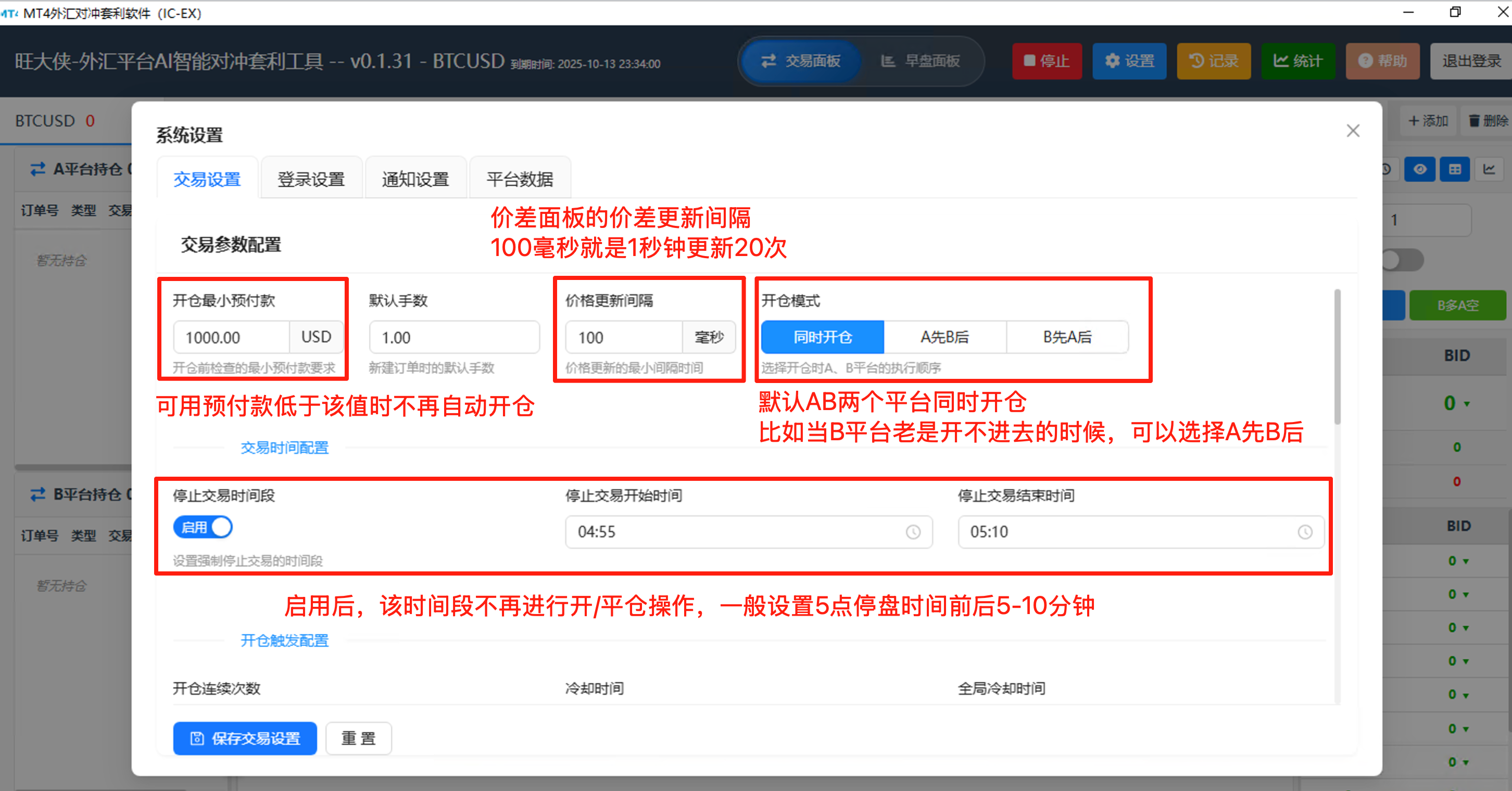Click the 重置 reset button

tap(358, 738)
